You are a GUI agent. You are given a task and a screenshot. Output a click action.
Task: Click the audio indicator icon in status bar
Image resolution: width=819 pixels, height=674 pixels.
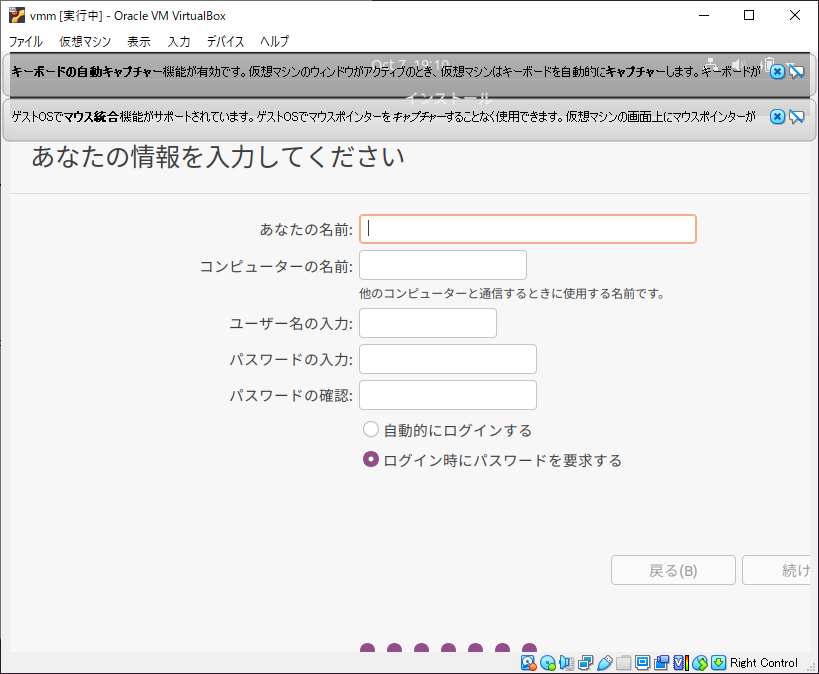coord(567,663)
